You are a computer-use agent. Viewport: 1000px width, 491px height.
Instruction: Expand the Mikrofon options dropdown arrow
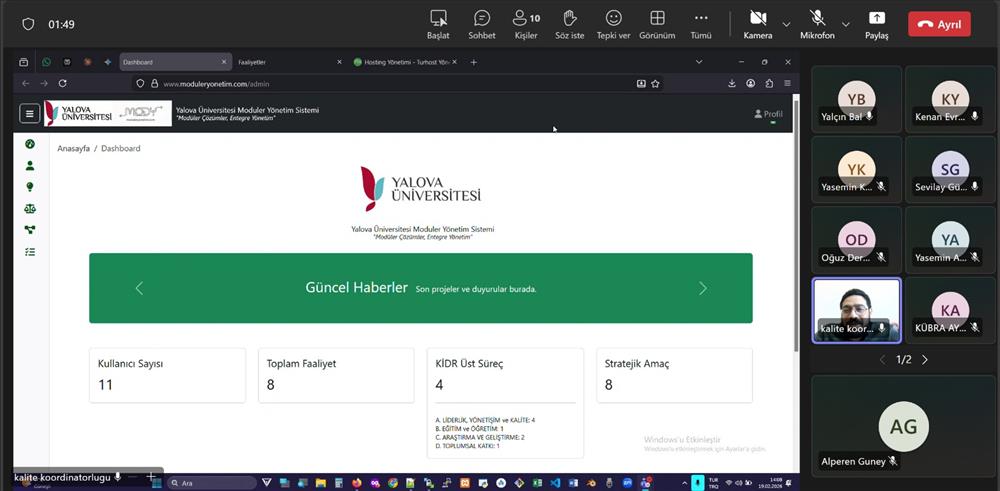coord(846,24)
